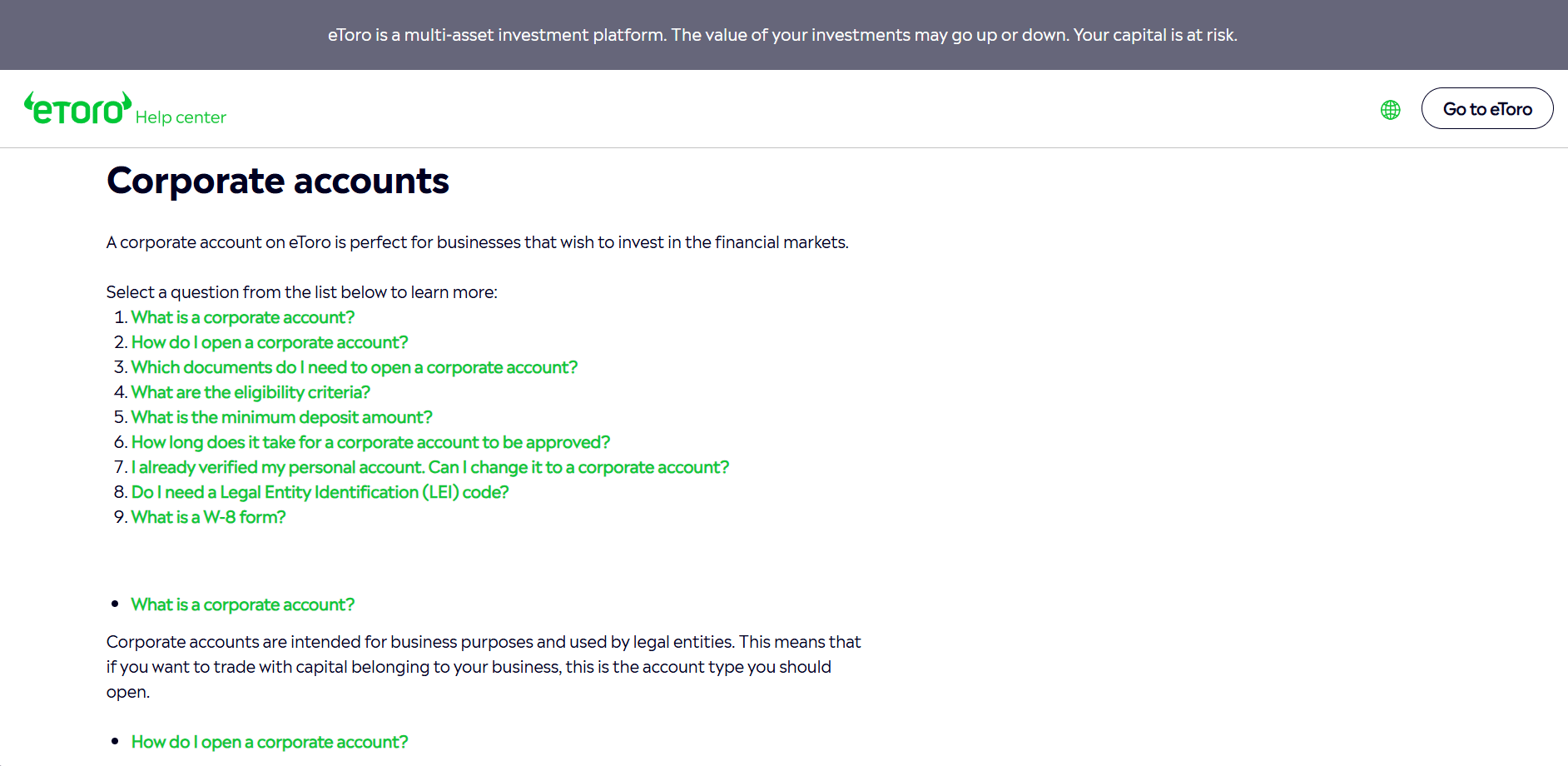This screenshot has width=1568, height=766.
Task: Select the corporate account approval time question
Action: point(370,442)
